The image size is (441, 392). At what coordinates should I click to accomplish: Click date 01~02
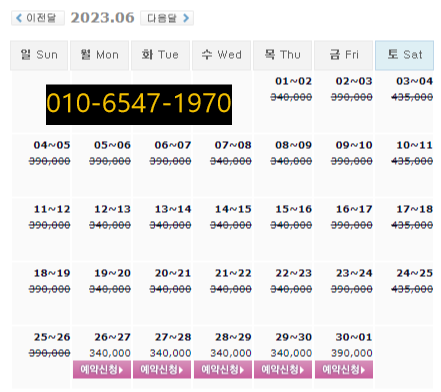pyautogui.click(x=293, y=81)
